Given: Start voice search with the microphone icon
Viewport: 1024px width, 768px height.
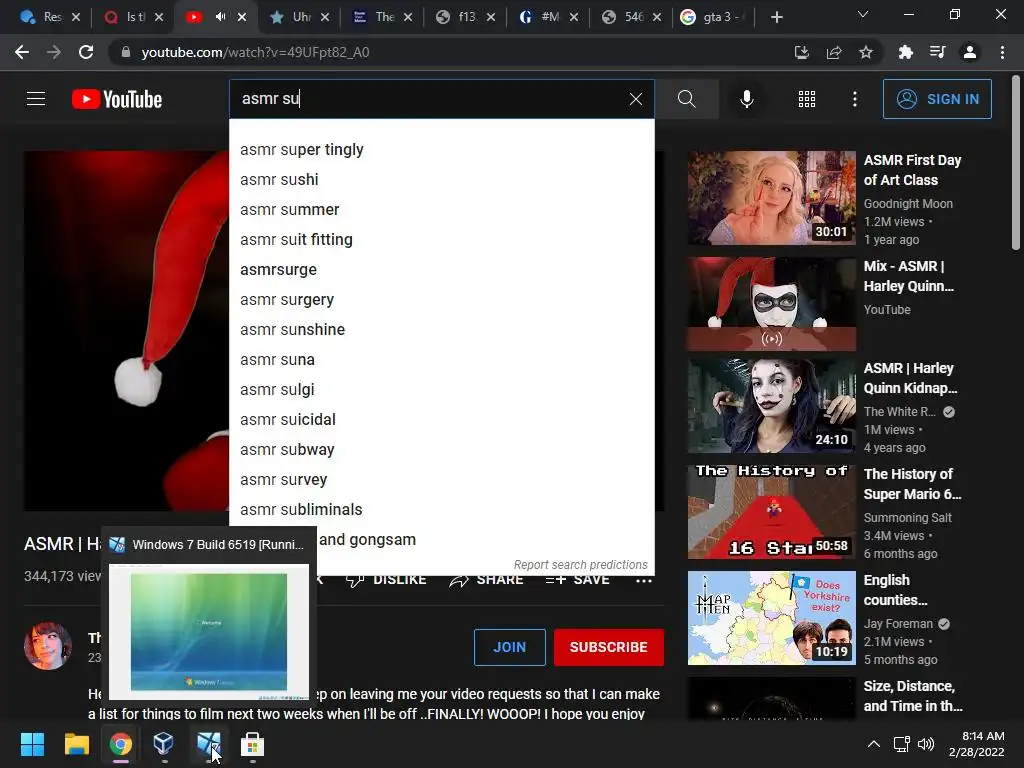Looking at the screenshot, I should (746, 99).
